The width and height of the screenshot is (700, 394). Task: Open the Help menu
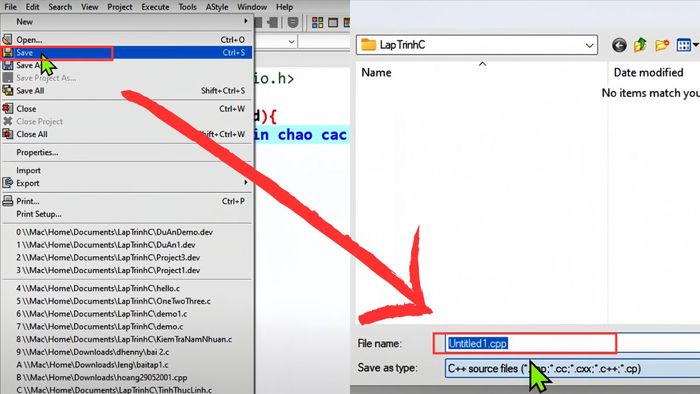pyautogui.click(x=284, y=7)
